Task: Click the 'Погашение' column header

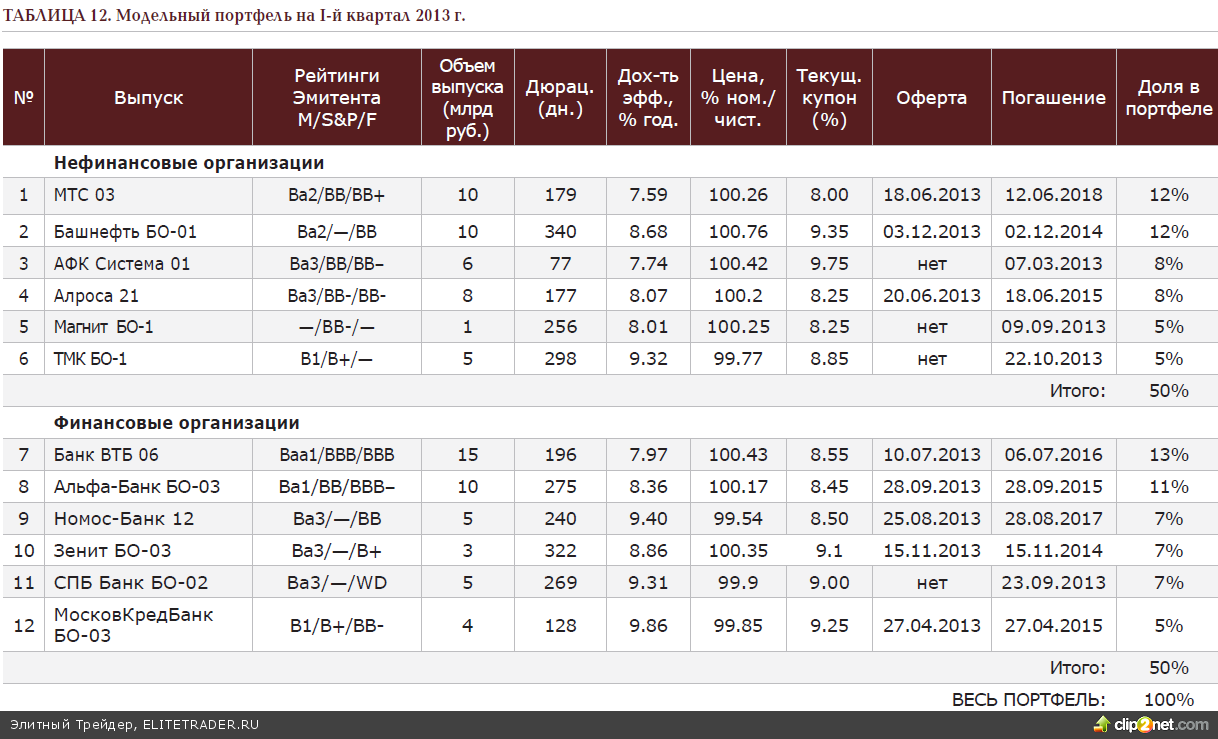Action: click(1053, 98)
